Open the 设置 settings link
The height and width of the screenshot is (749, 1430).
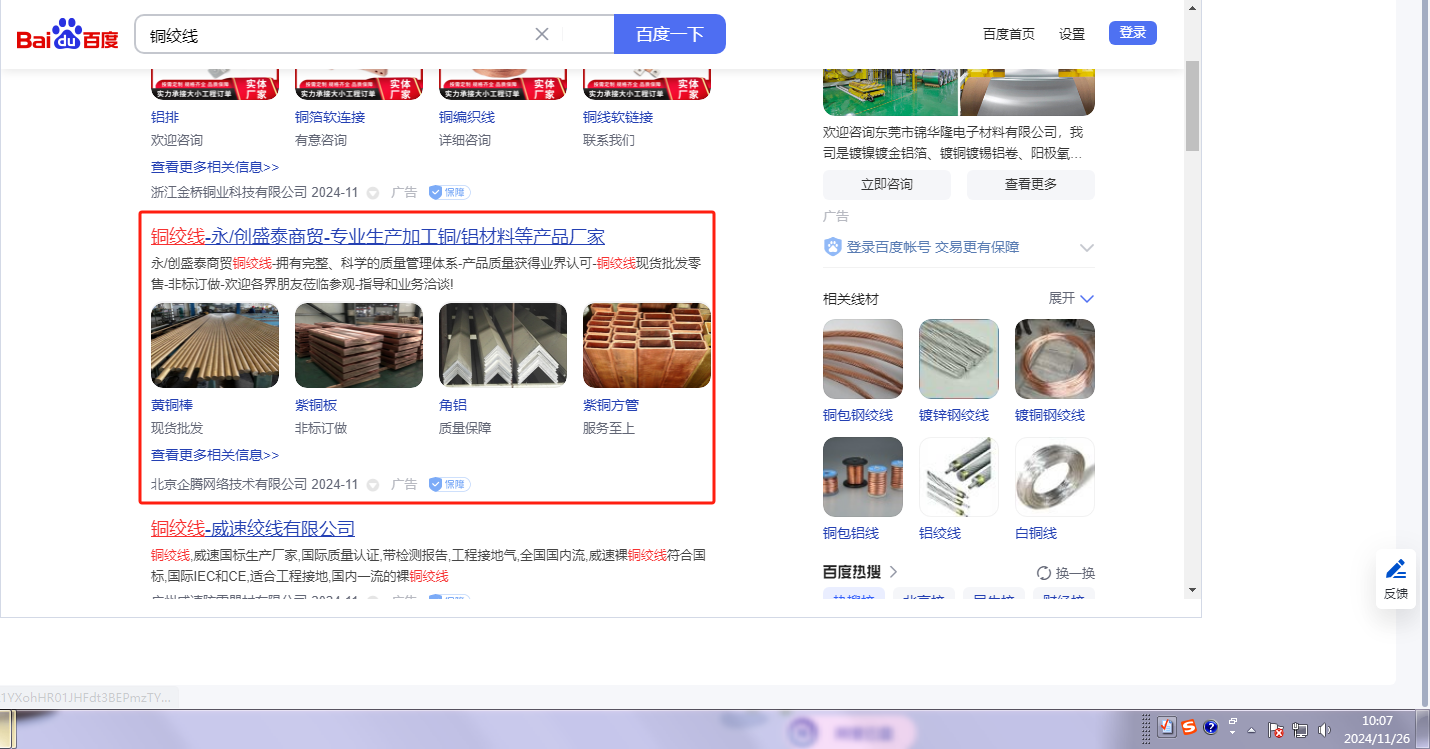1072,34
